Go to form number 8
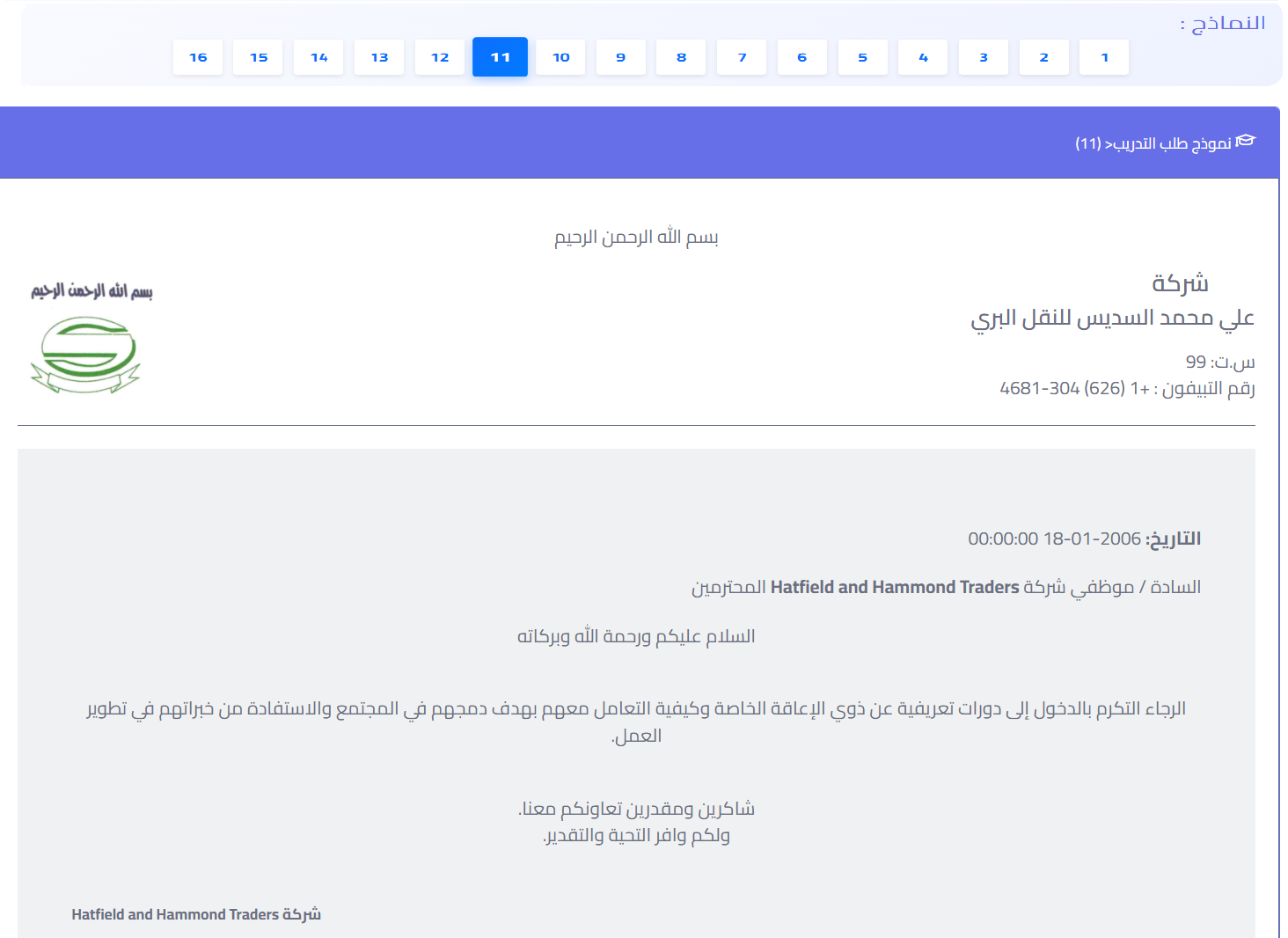Screen dimensions: 1288x938 pos(681,57)
